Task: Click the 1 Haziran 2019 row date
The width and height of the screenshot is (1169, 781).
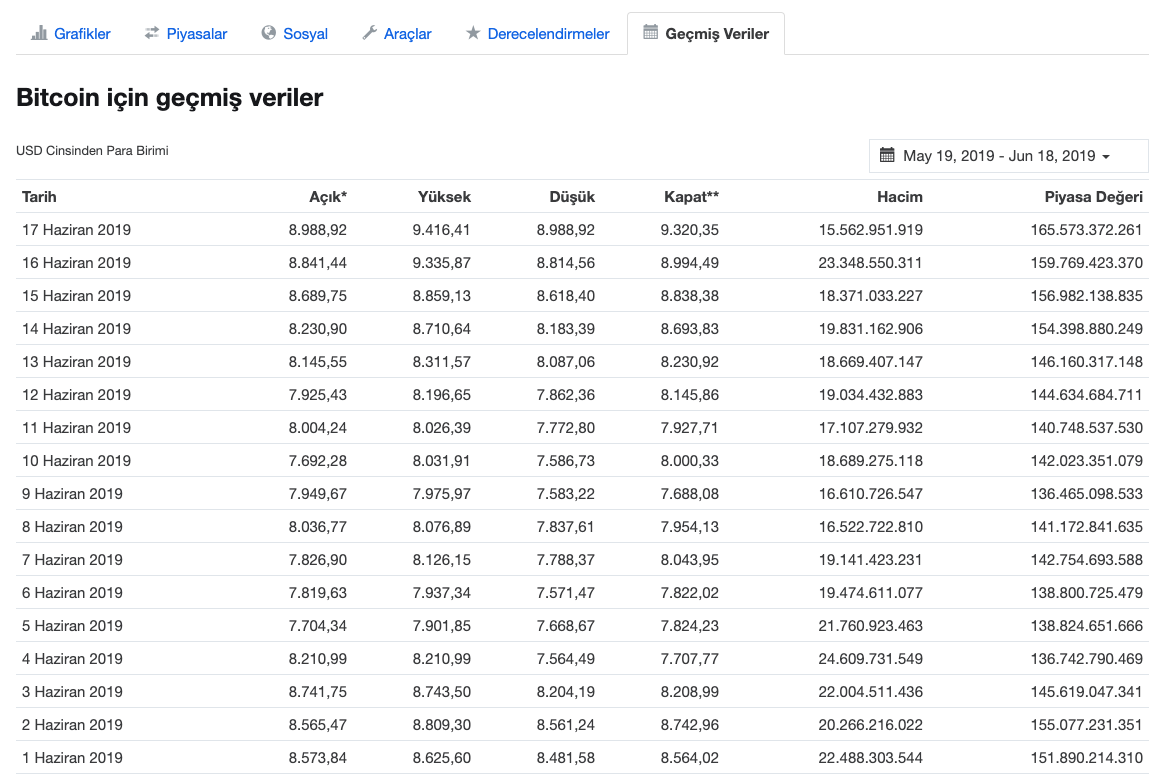Action: (72, 758)
